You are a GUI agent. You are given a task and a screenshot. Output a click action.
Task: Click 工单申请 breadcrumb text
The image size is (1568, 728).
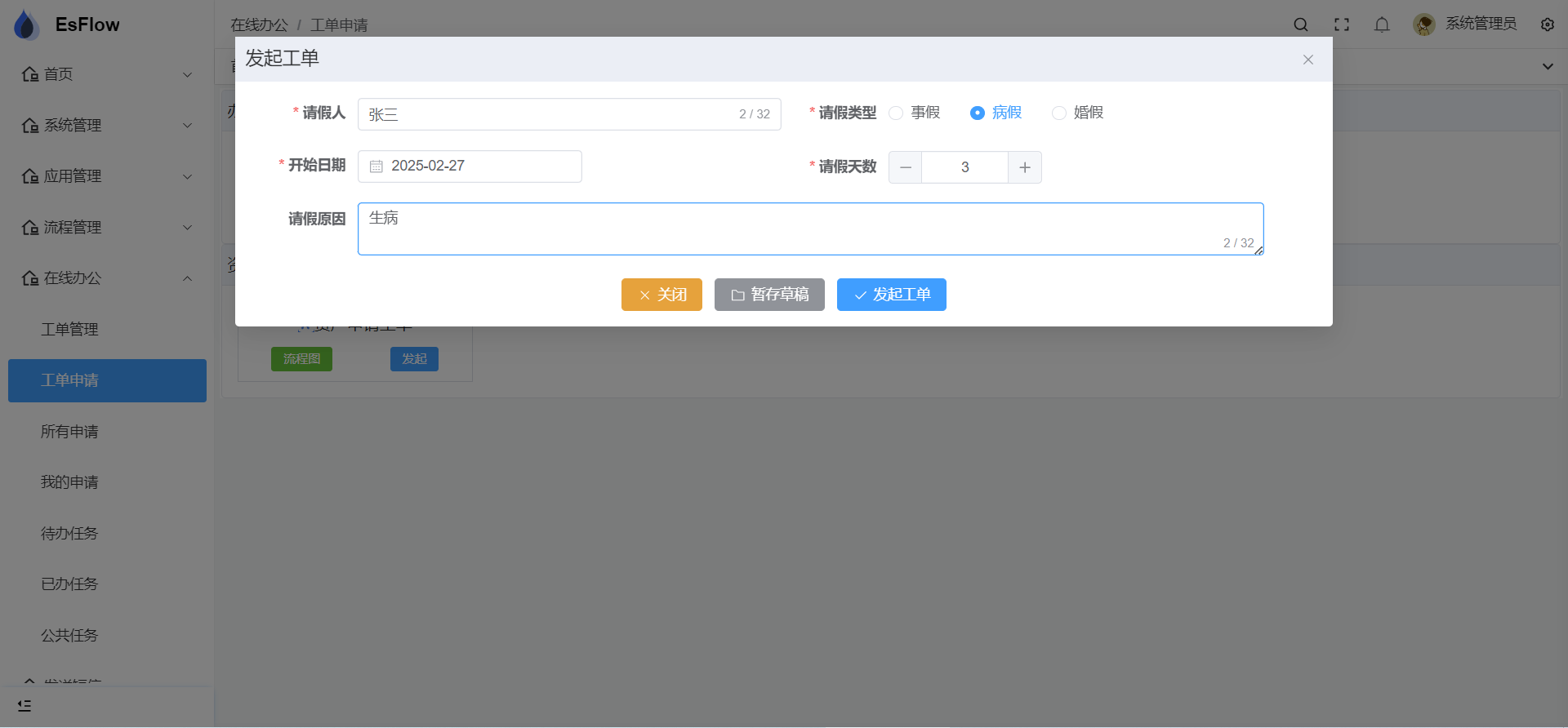[339, 25]
